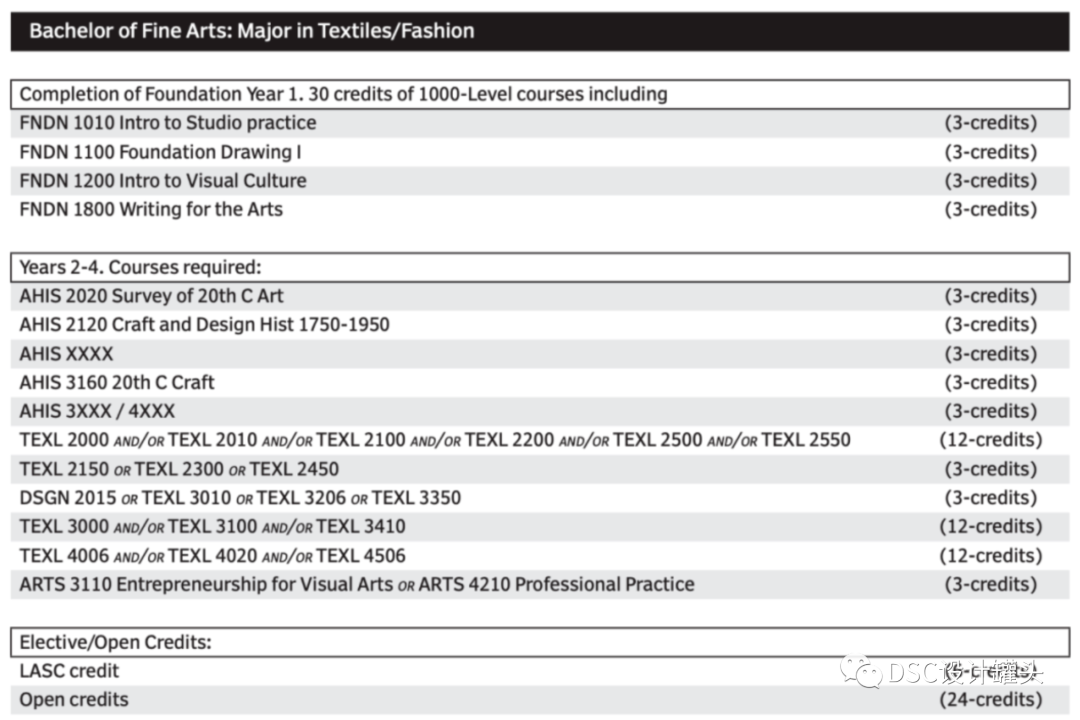This screenshot has height=720, width=1080.
Task: Click the Open credits label
Action: 74,699
